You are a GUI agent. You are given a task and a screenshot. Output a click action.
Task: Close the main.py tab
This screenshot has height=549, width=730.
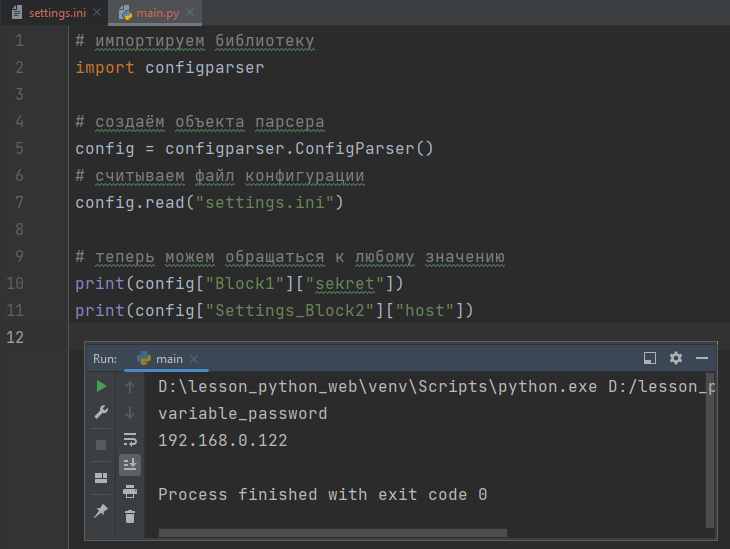coord(190,13)
